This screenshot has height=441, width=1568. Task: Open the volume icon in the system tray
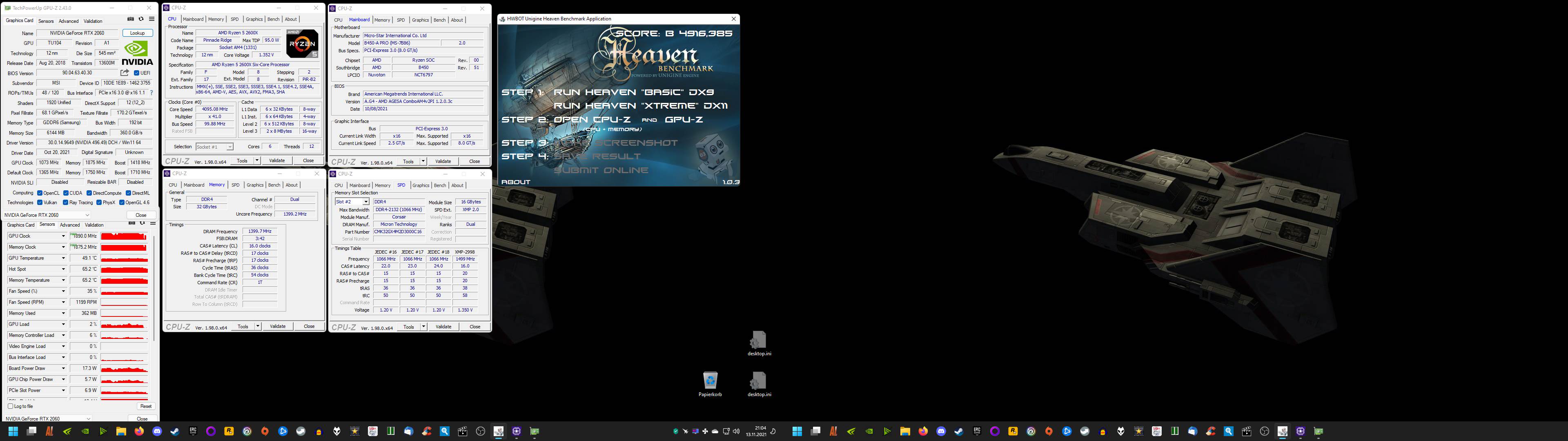736,431
